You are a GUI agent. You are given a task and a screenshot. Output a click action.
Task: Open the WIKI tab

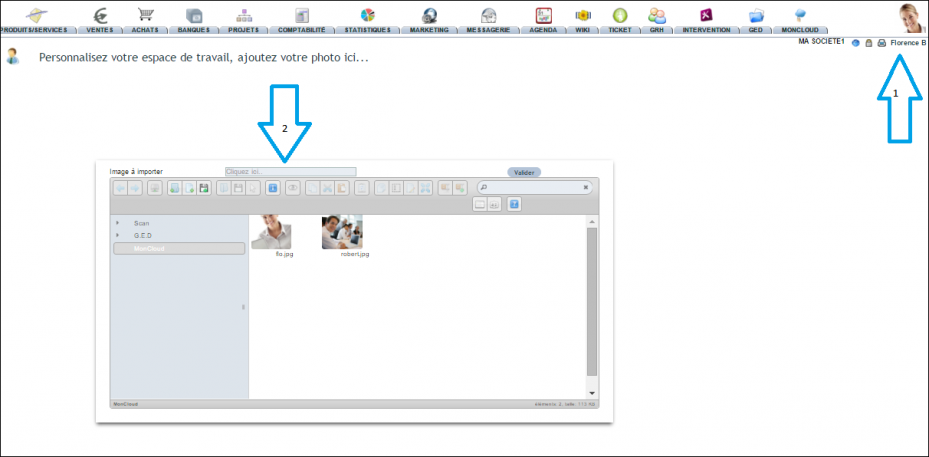click(583, 30)
